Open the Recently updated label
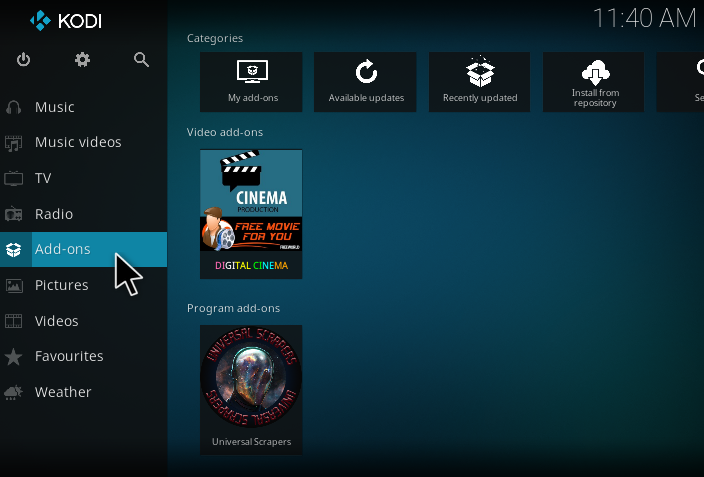This screenshot has width=704, height=477. [x=480, y=98]
